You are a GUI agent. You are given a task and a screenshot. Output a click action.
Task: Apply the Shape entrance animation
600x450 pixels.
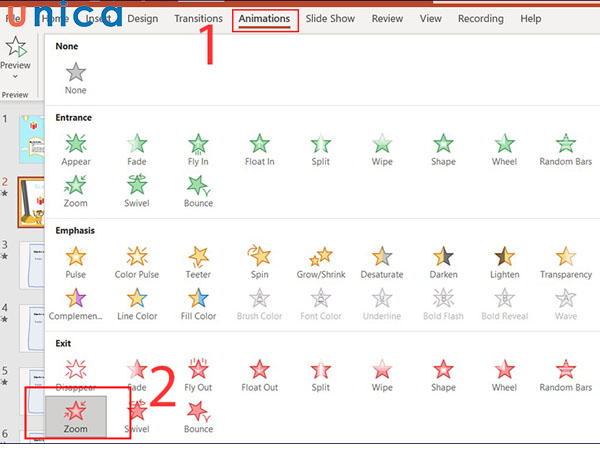pyautogui.click(x=443, y=150)
